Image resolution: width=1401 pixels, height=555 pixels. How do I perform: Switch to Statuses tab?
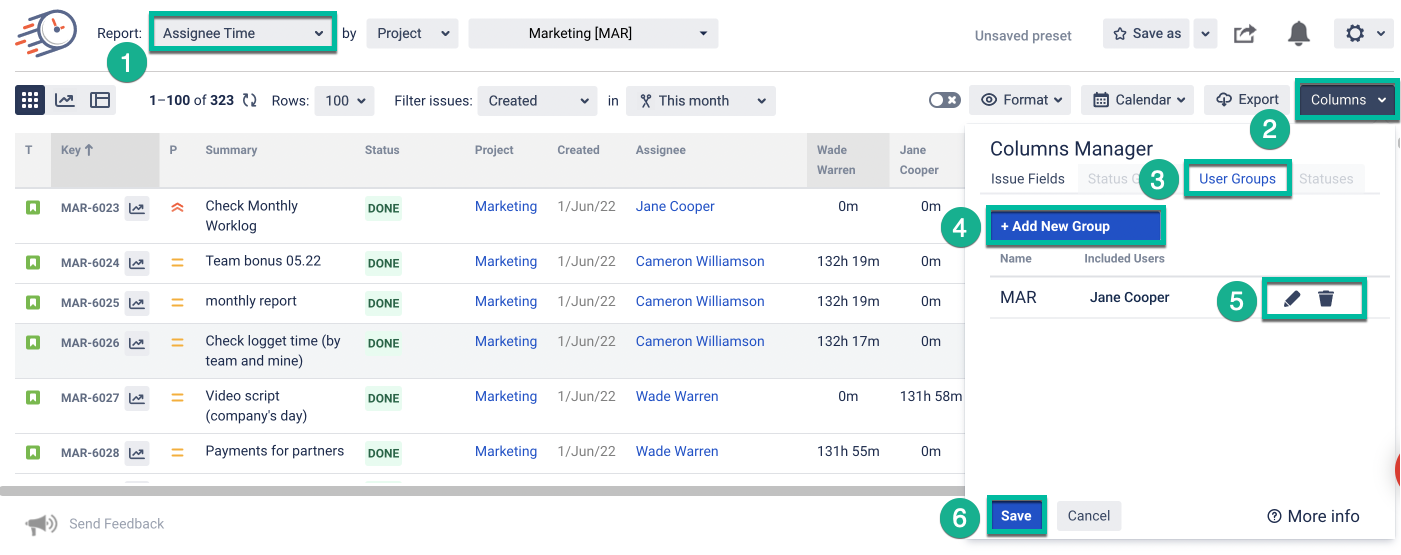pyautogui.click(x=1326, y=179)
